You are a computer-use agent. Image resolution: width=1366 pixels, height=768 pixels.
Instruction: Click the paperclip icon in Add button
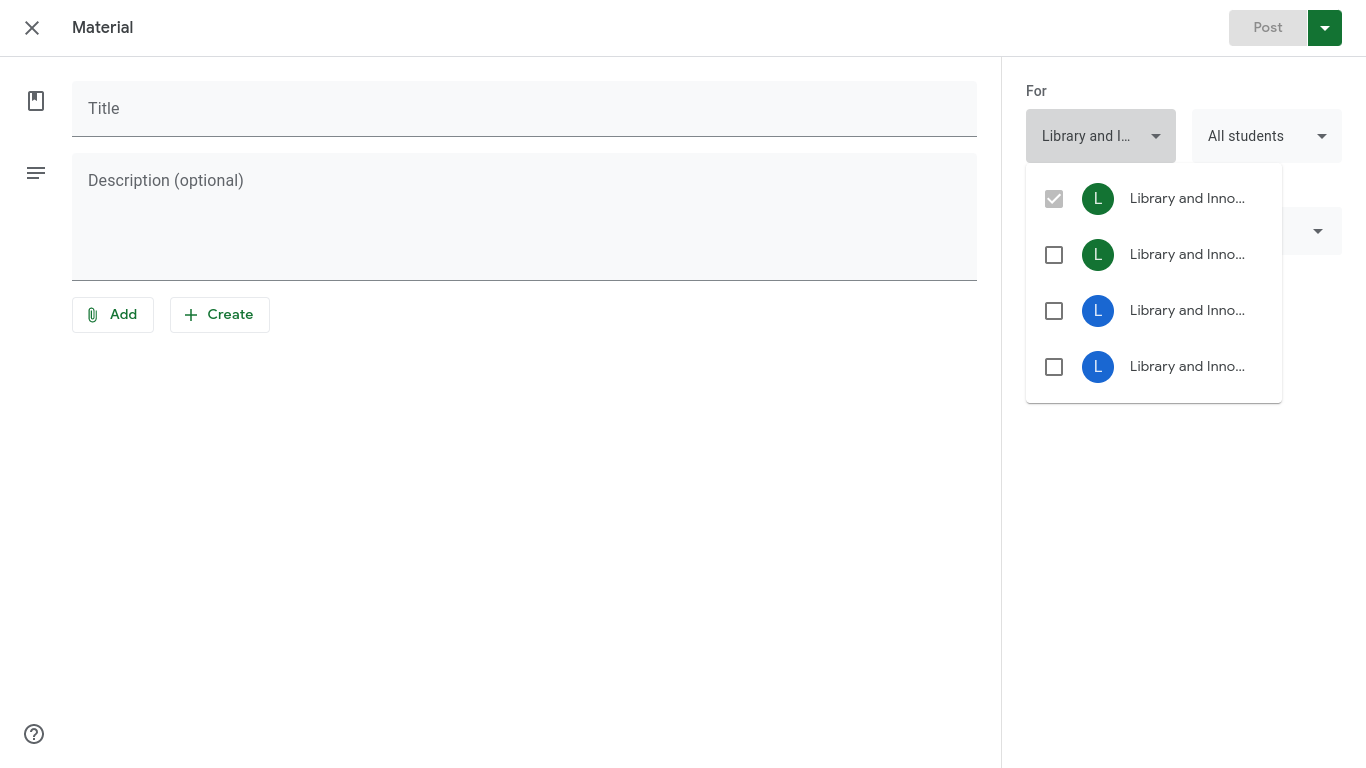coord(93,315)
